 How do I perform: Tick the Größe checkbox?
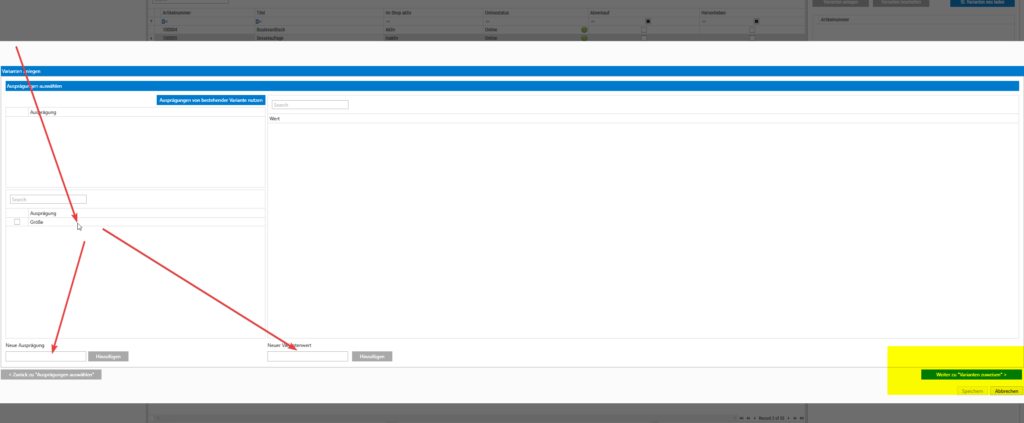click(17, 222)
